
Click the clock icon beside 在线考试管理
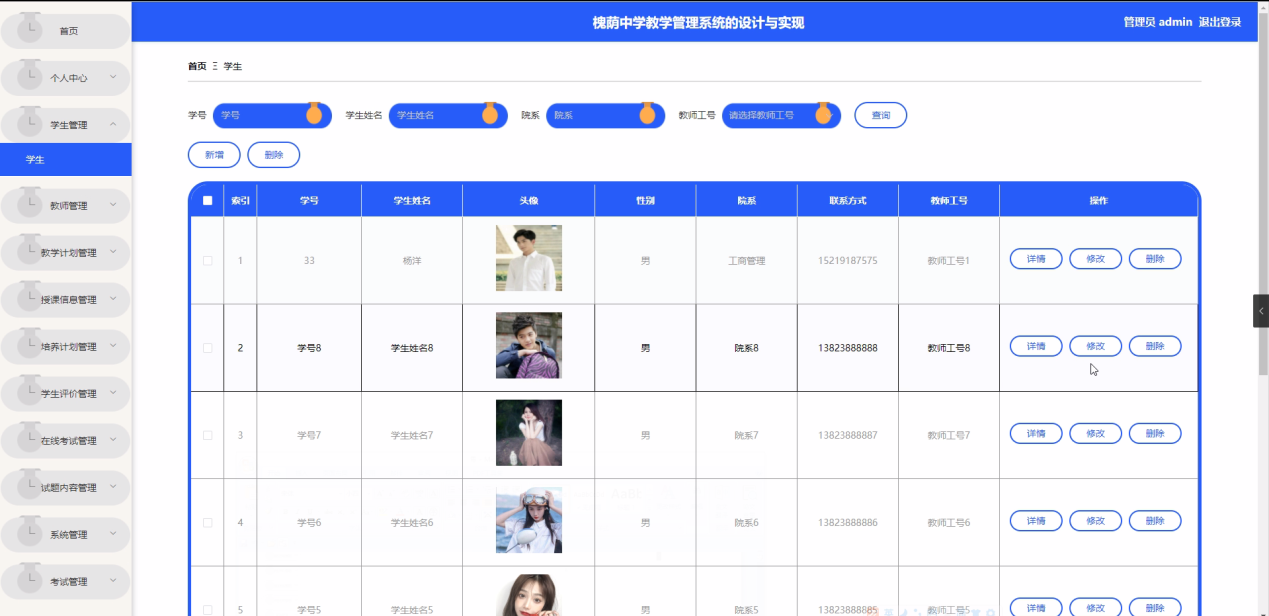(x=30, y=436)
